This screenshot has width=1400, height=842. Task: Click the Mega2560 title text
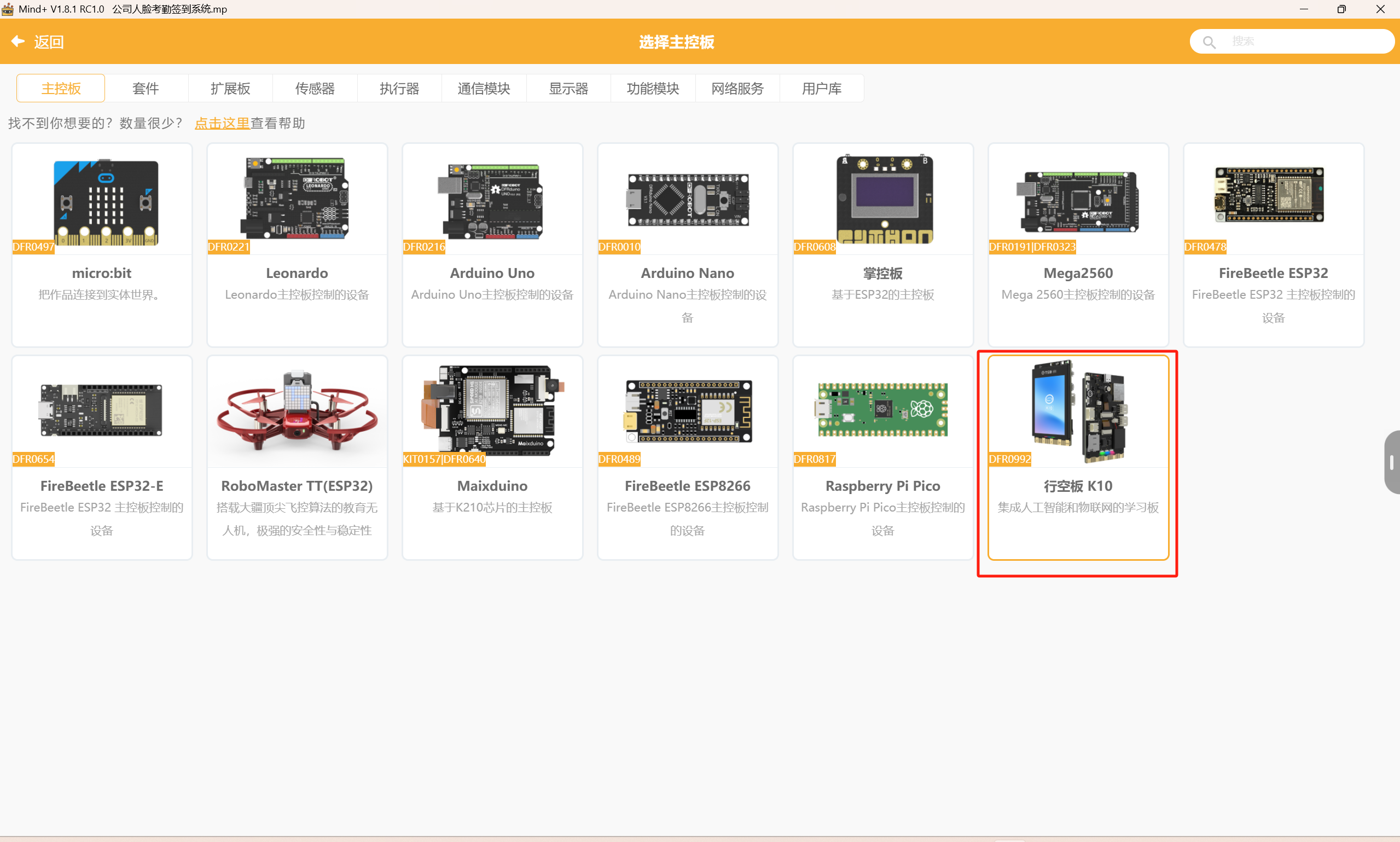point(1078,273)
